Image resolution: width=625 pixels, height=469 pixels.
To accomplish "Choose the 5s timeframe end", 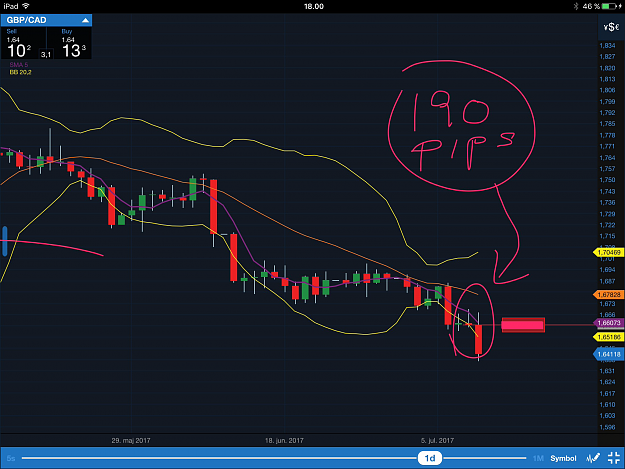I will 11,458.
